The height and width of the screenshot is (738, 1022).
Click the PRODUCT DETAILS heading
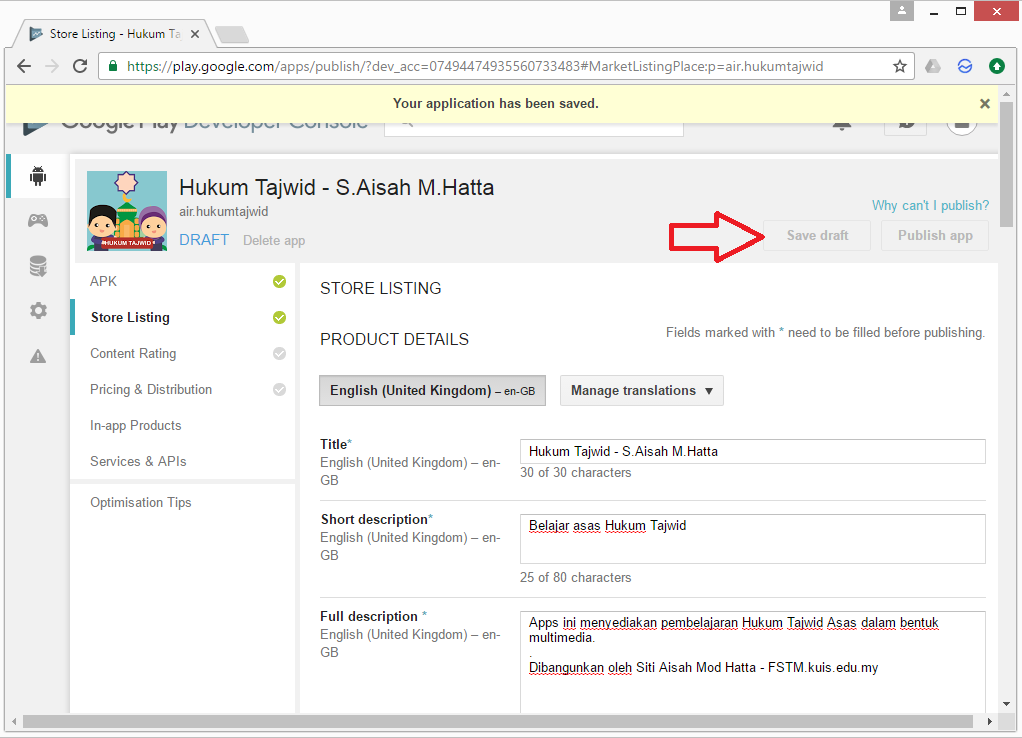[394, 339]
